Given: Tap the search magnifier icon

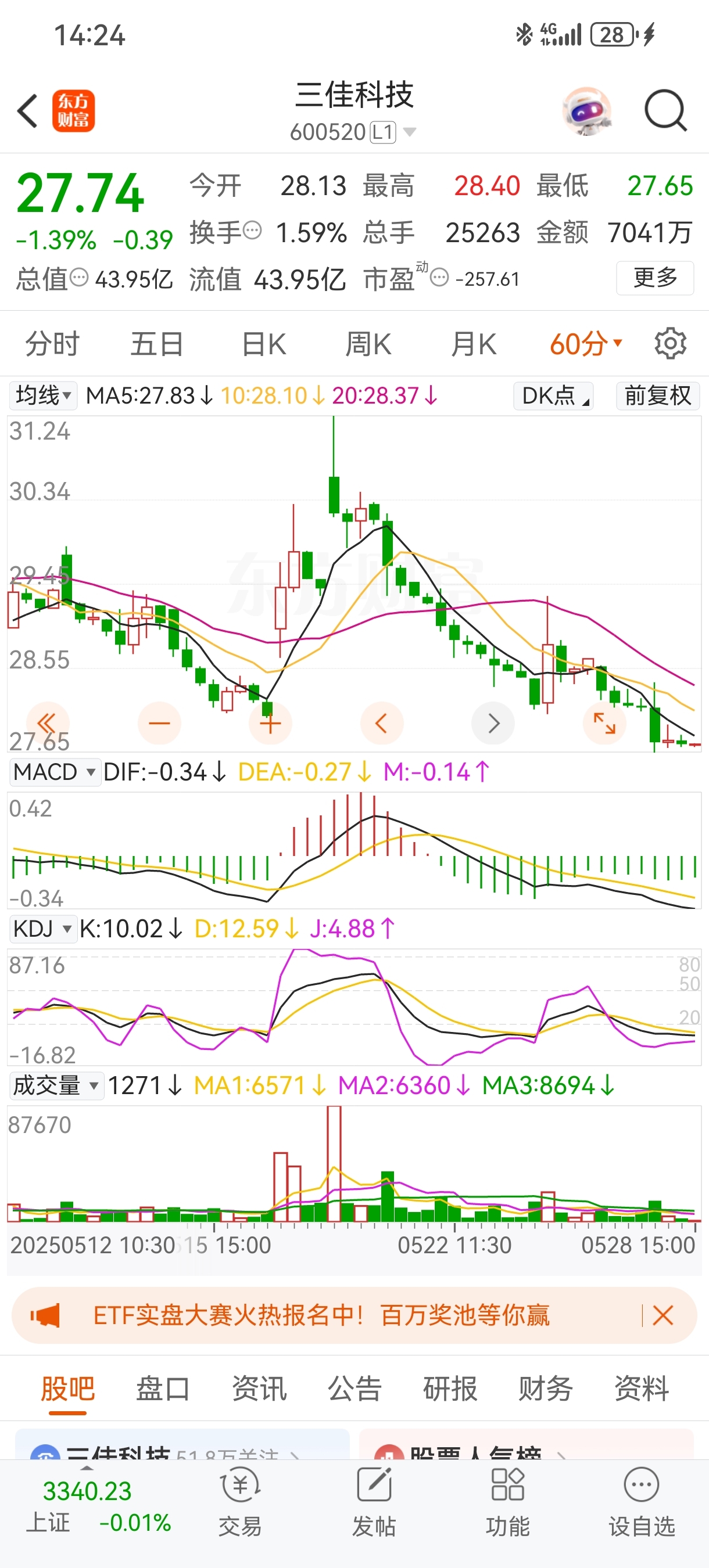Looking at the screenshot, I should coord(666,111).
